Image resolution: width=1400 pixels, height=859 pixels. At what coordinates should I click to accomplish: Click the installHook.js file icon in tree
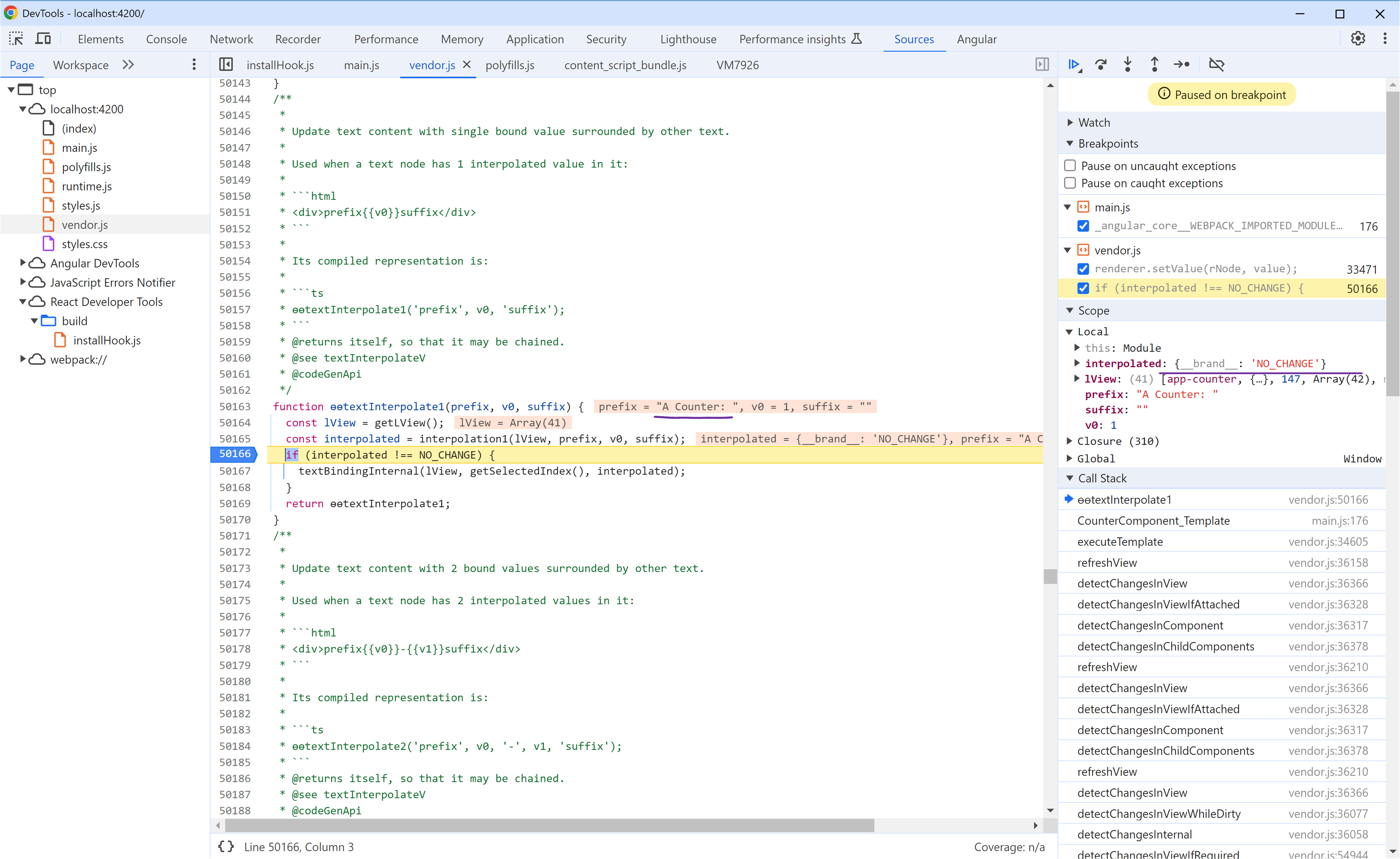click(60, 340)
